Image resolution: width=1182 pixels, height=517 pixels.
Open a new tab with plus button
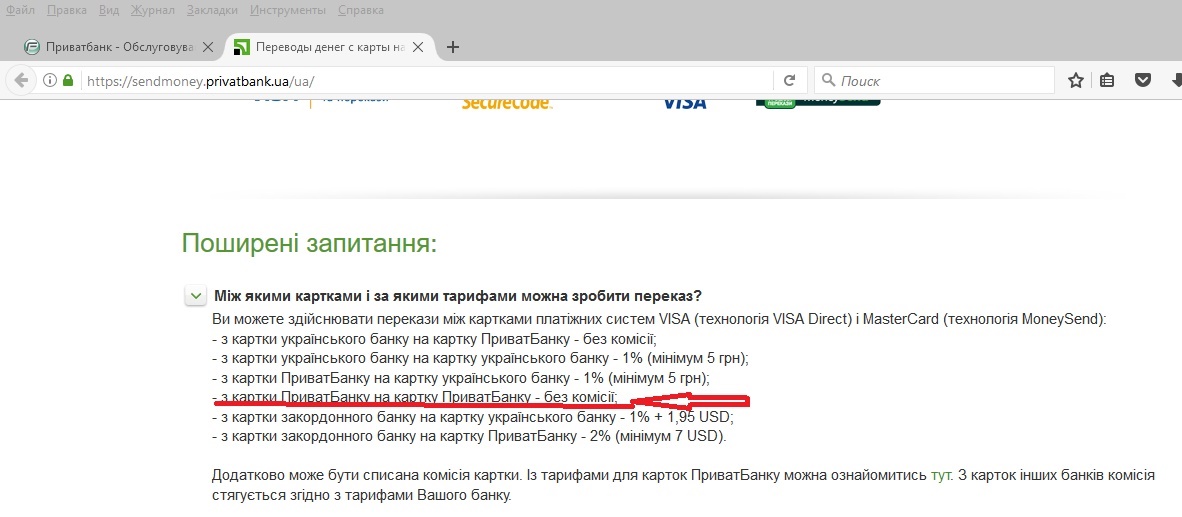tap(452, 47)
